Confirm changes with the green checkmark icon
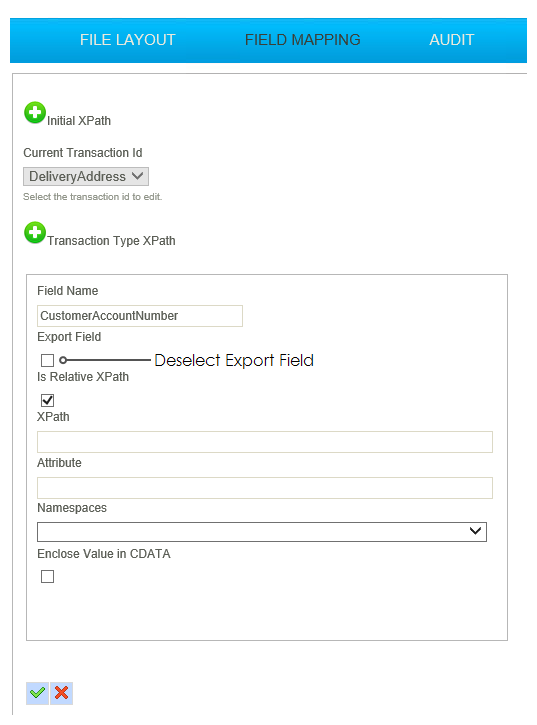The width and height of the screenshot is (537, 725). coord(37,693)
